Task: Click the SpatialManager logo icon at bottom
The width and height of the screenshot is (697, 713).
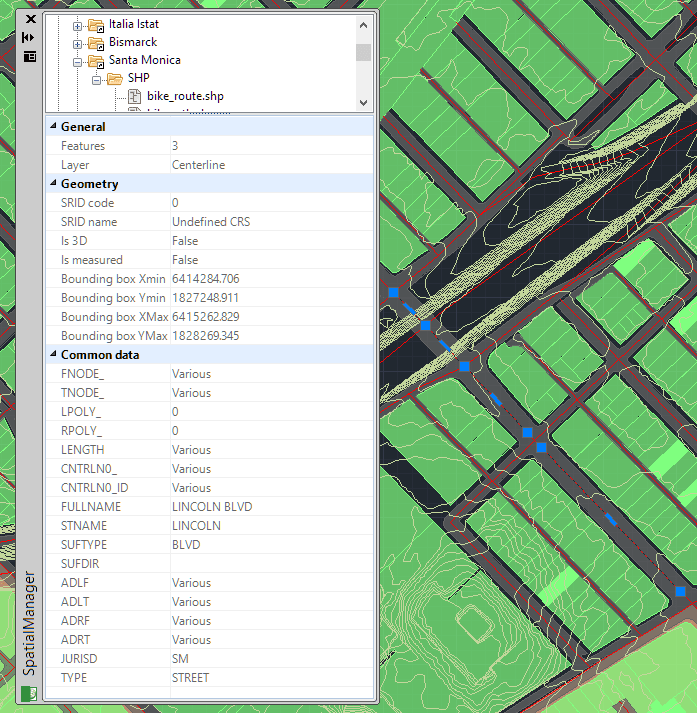Action: pyautogui.click(x=29, y=693)
